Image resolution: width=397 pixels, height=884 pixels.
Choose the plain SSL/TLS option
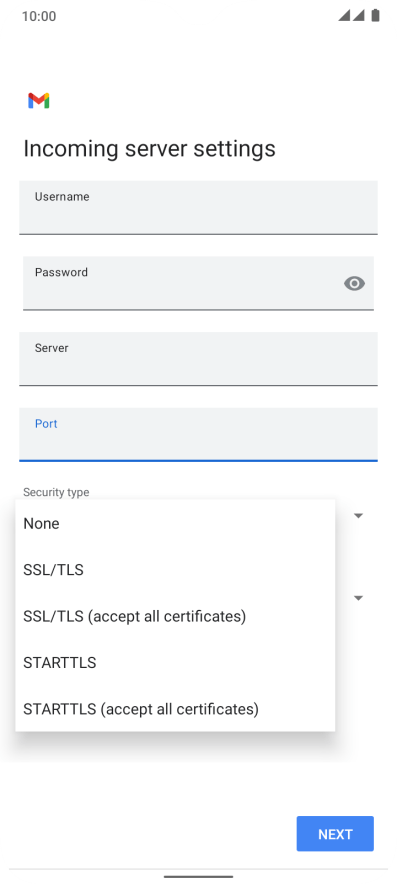click(x=175, y=569)
